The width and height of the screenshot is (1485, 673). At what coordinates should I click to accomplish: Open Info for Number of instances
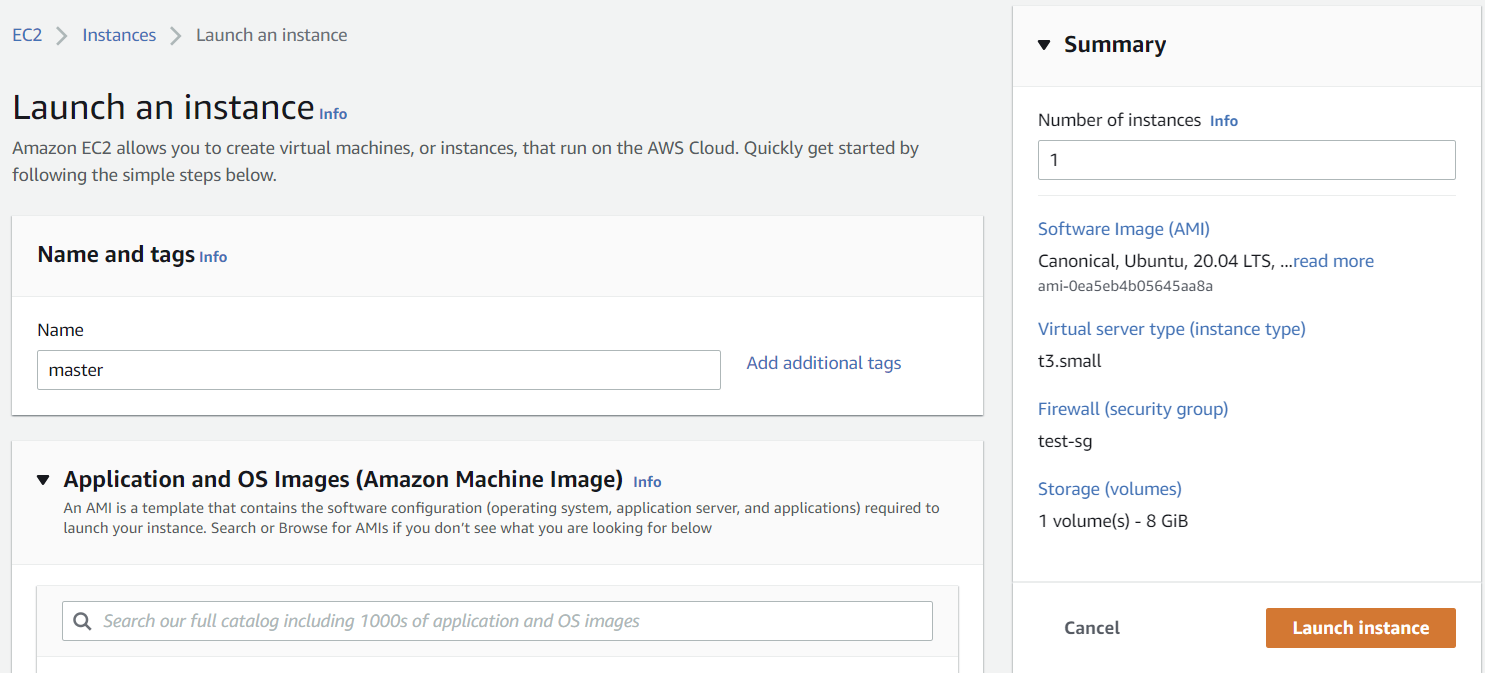coord(1223,121)
